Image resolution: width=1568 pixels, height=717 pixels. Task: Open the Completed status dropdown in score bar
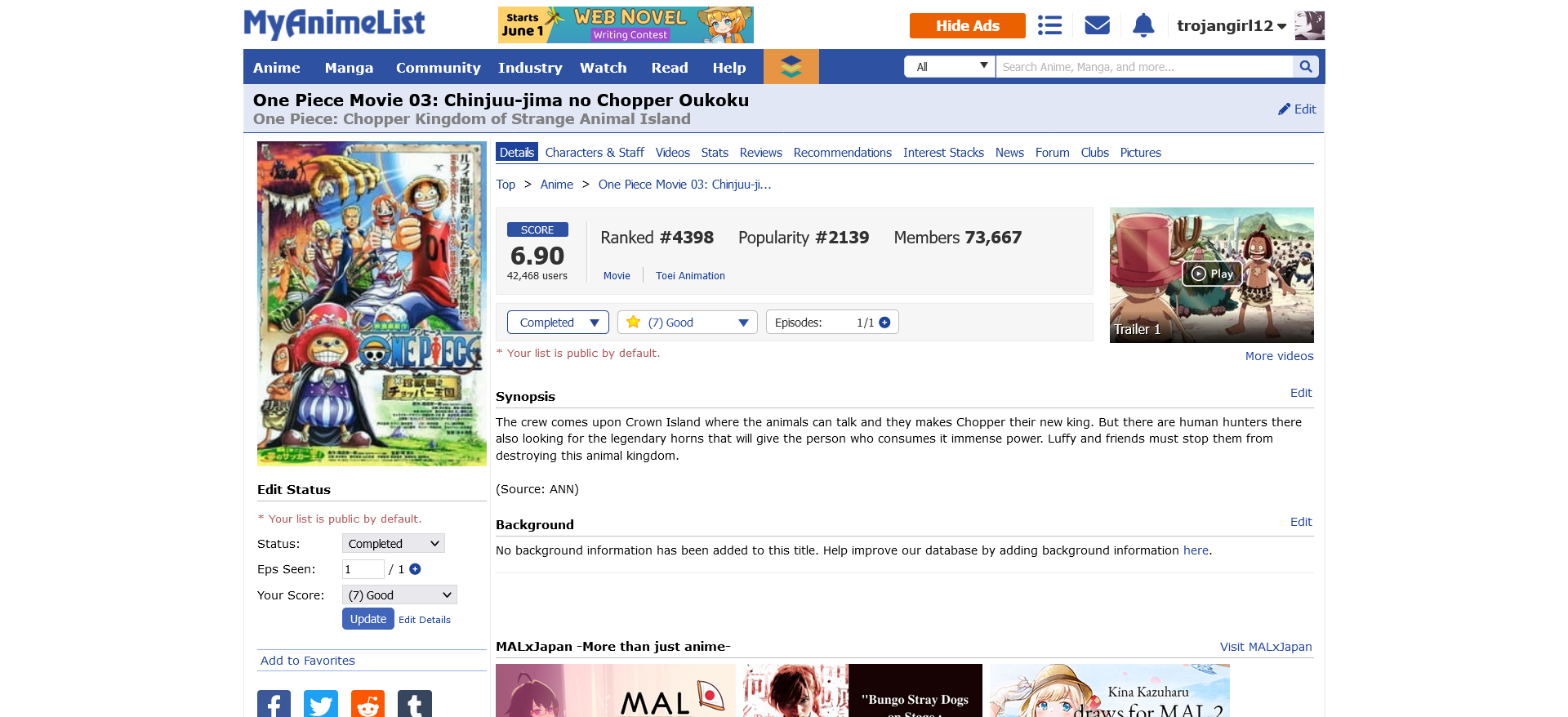click(558, 323)
